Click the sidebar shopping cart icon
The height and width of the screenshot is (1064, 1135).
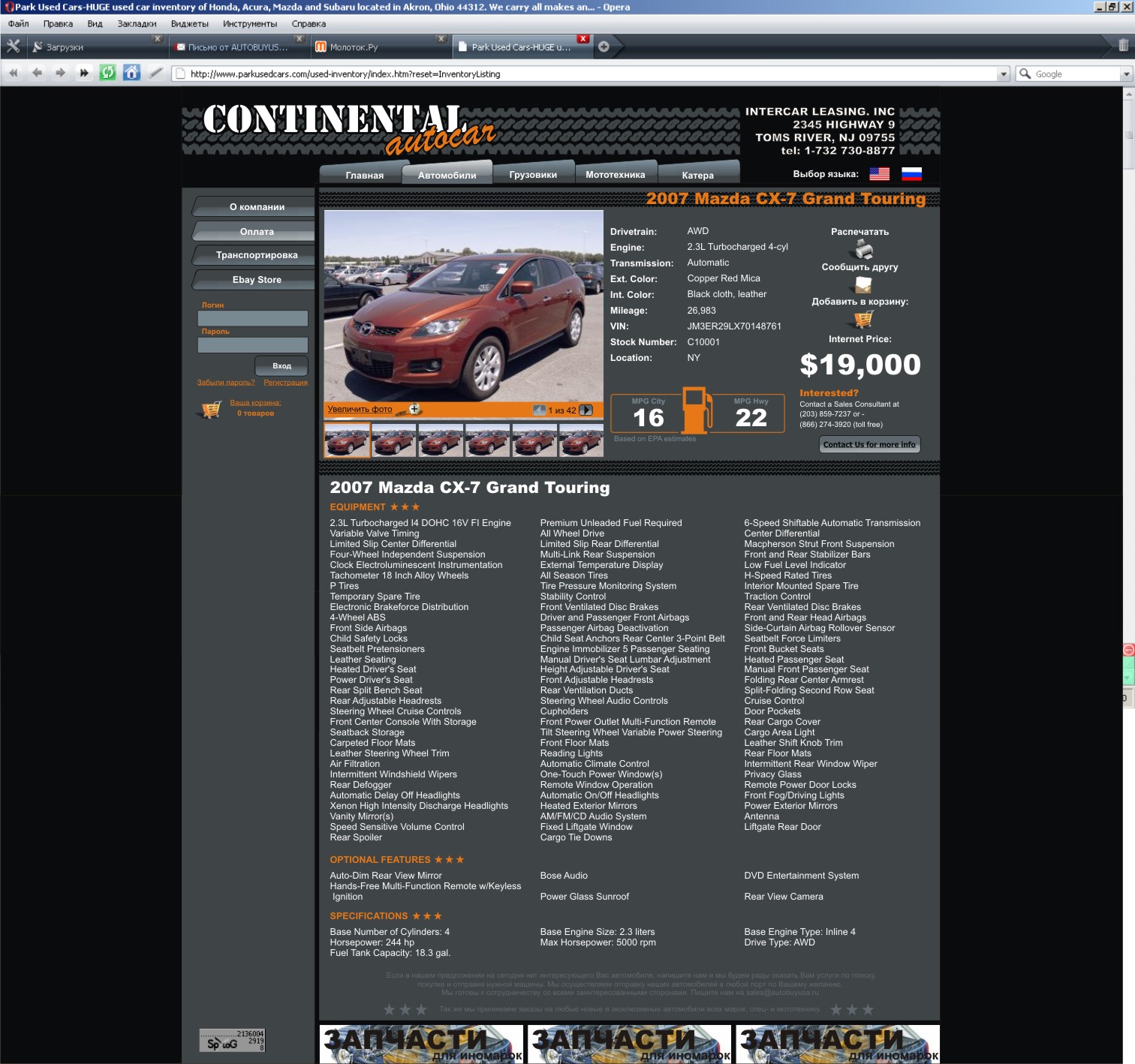point(212,409)
